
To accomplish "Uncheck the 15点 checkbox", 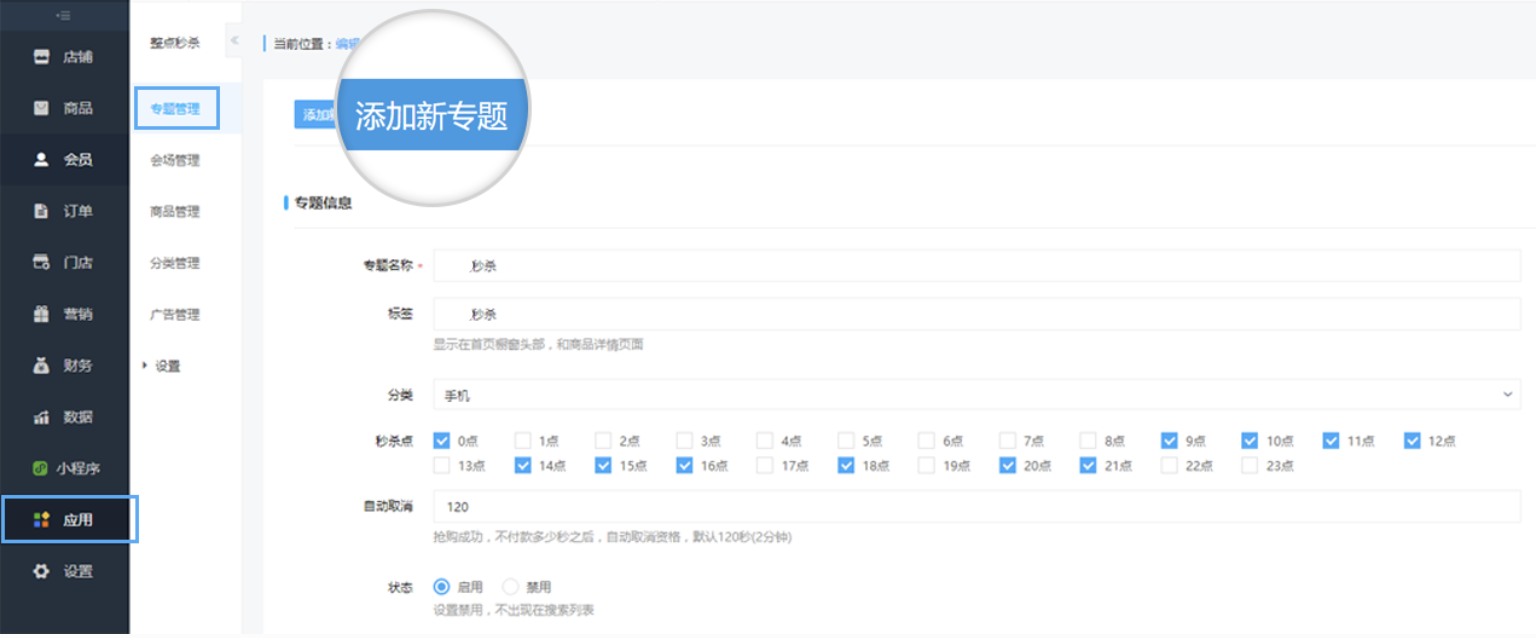I will (603, 465).
